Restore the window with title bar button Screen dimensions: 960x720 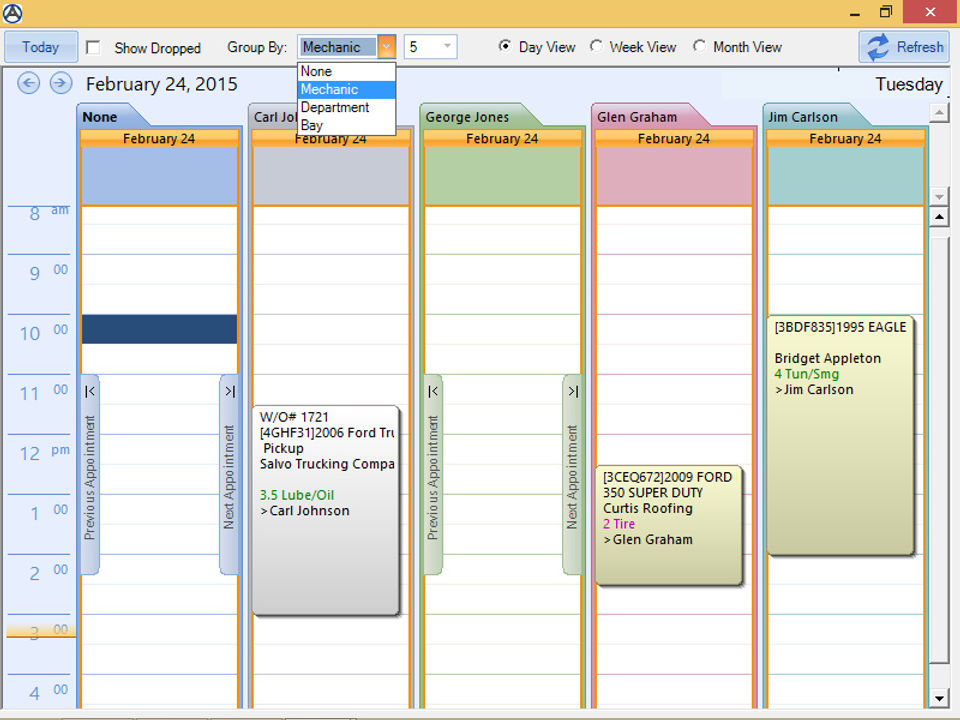[886, 12]
